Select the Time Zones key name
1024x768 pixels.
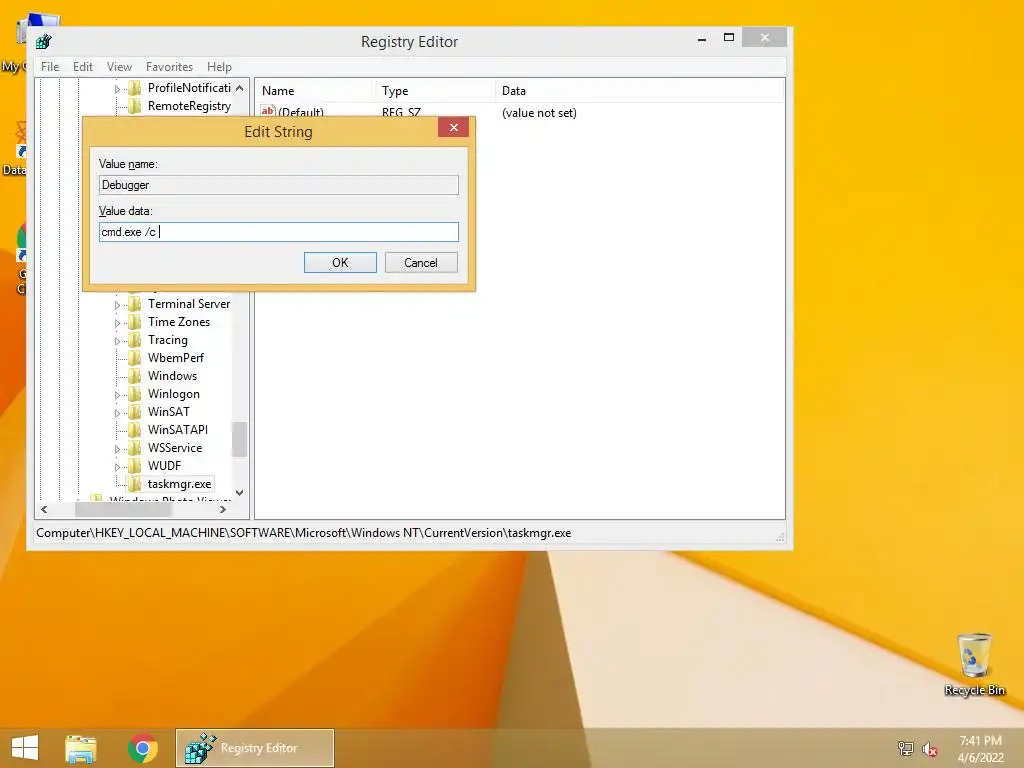click(x=179, y=322)
